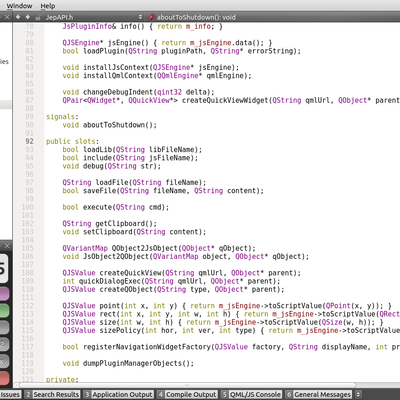Screen dimensions: 400x400
Task: Open the Issues output pane
Action: pyautogui.click(x=10, y=395)
